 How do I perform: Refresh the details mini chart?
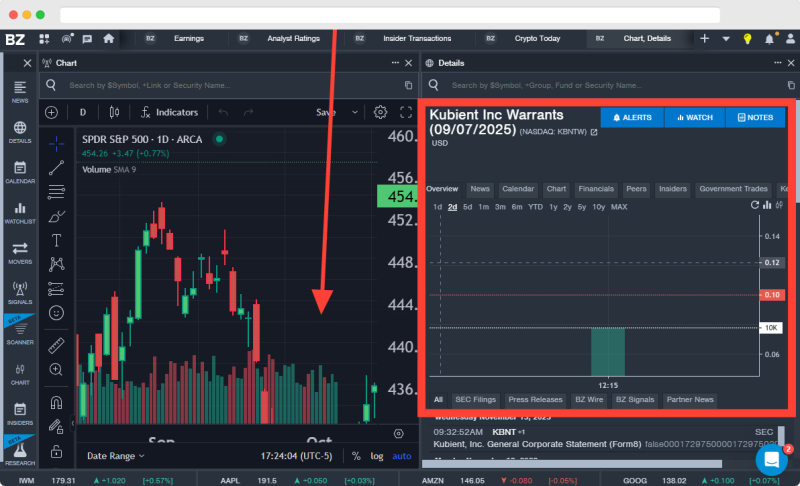755,205
